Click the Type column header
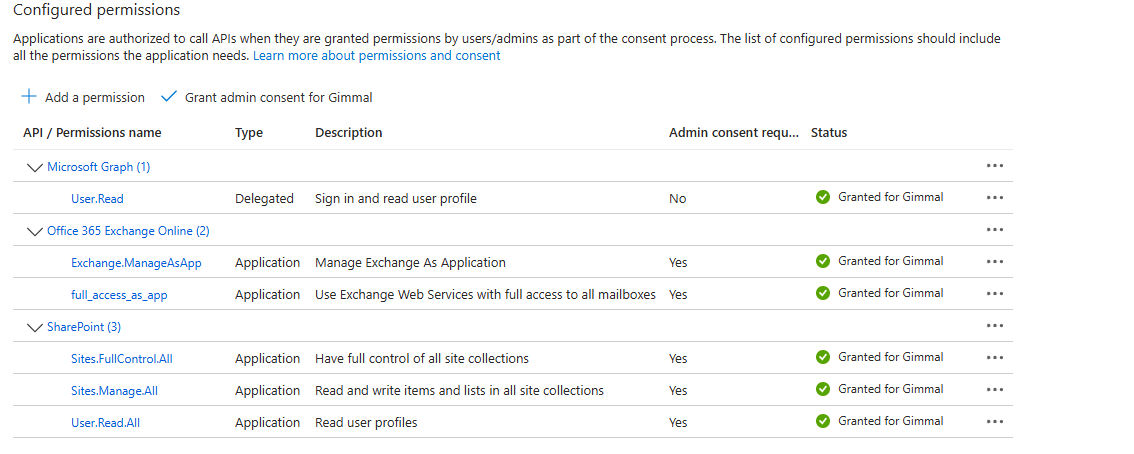This screenshot has height=454, width=1134. (249, 132)
